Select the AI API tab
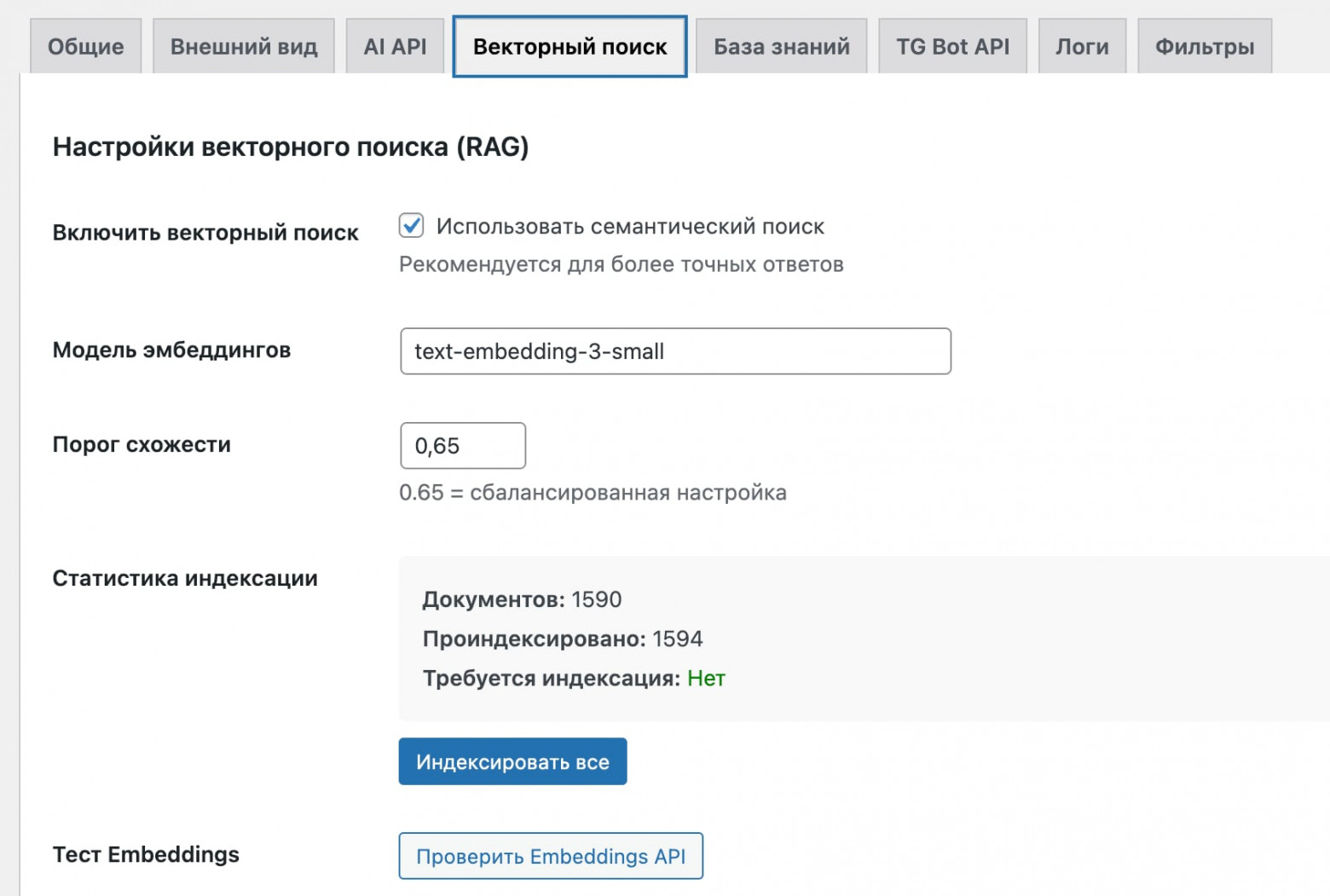 pyautogui.click(x=395, y=46)
